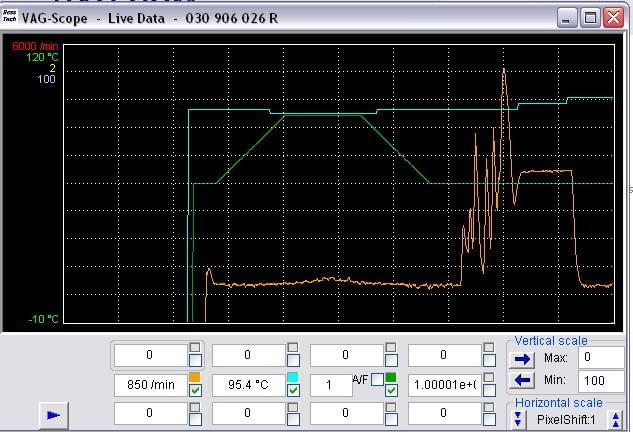Viewport: 633px width, 432px height.
Task: Maximize the VAG-Scope window
Action: point(590,18)
